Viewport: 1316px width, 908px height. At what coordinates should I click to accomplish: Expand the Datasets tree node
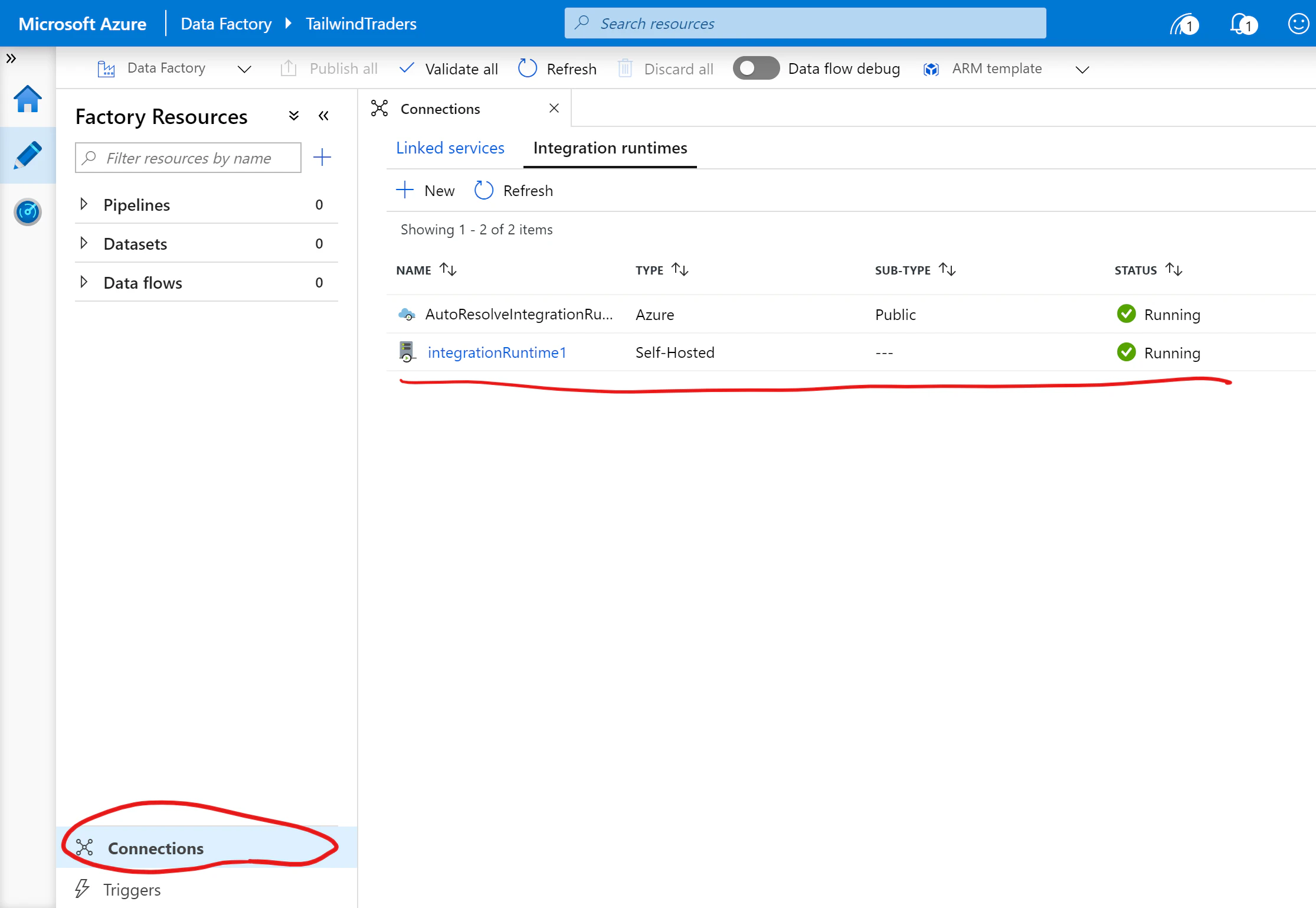[x=84, y=243]
